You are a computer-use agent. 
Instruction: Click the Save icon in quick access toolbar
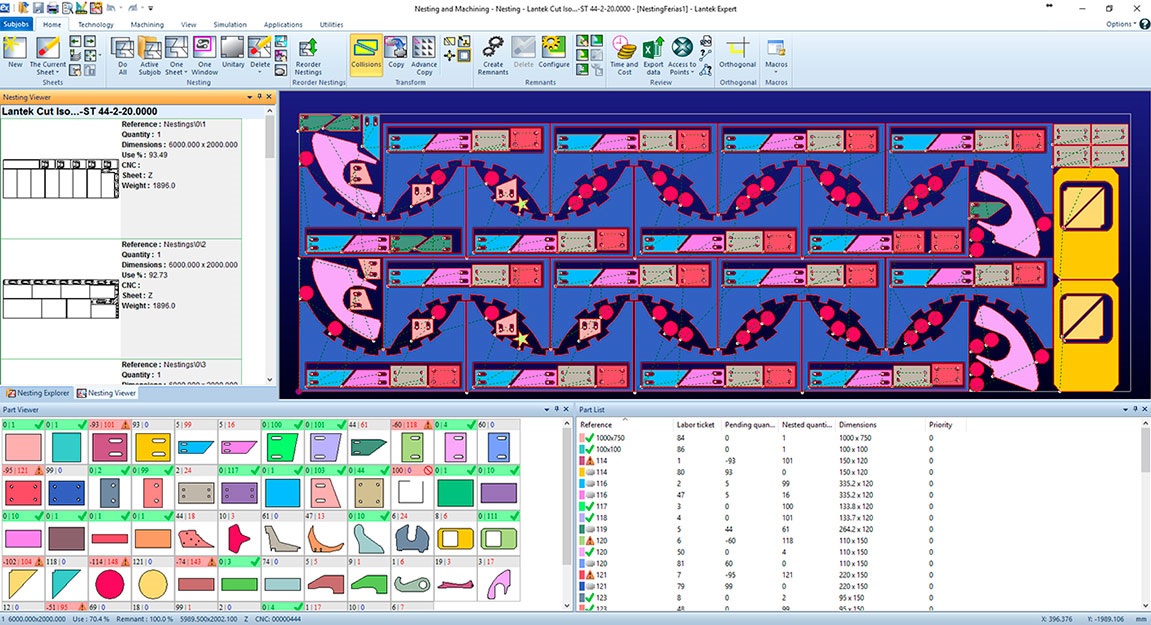coord(38,8)
